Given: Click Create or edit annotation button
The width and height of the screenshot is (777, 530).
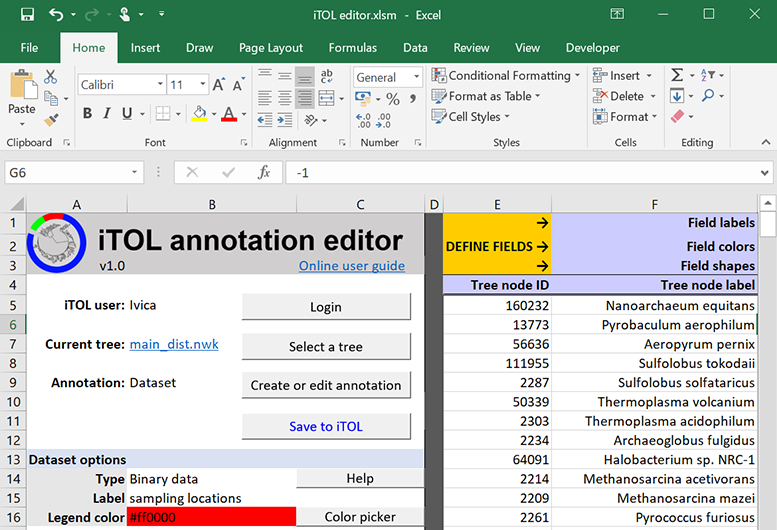Looking at the screenshot, I should pos(326,385).
